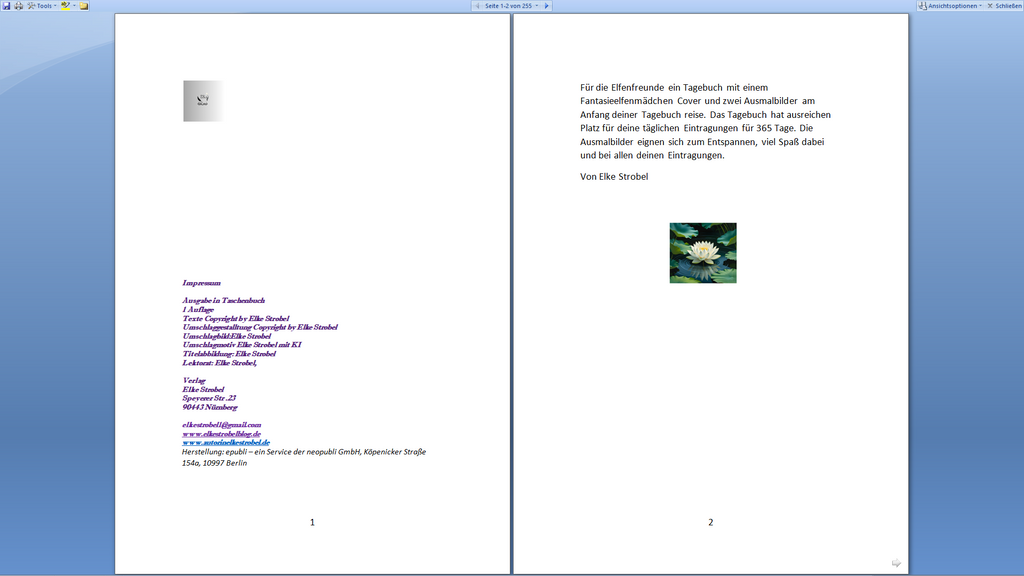Viewport: 1024px width, 576px height.
Task: Select the small gray logo image on page 1
Action: [202, 101]
